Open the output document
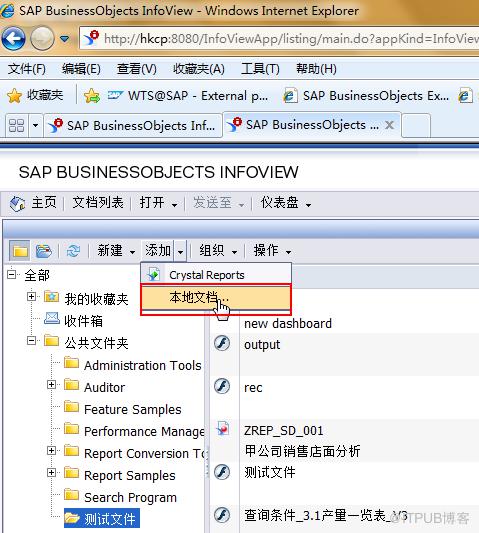Screen dimensions: 479x533 point(262,345)
